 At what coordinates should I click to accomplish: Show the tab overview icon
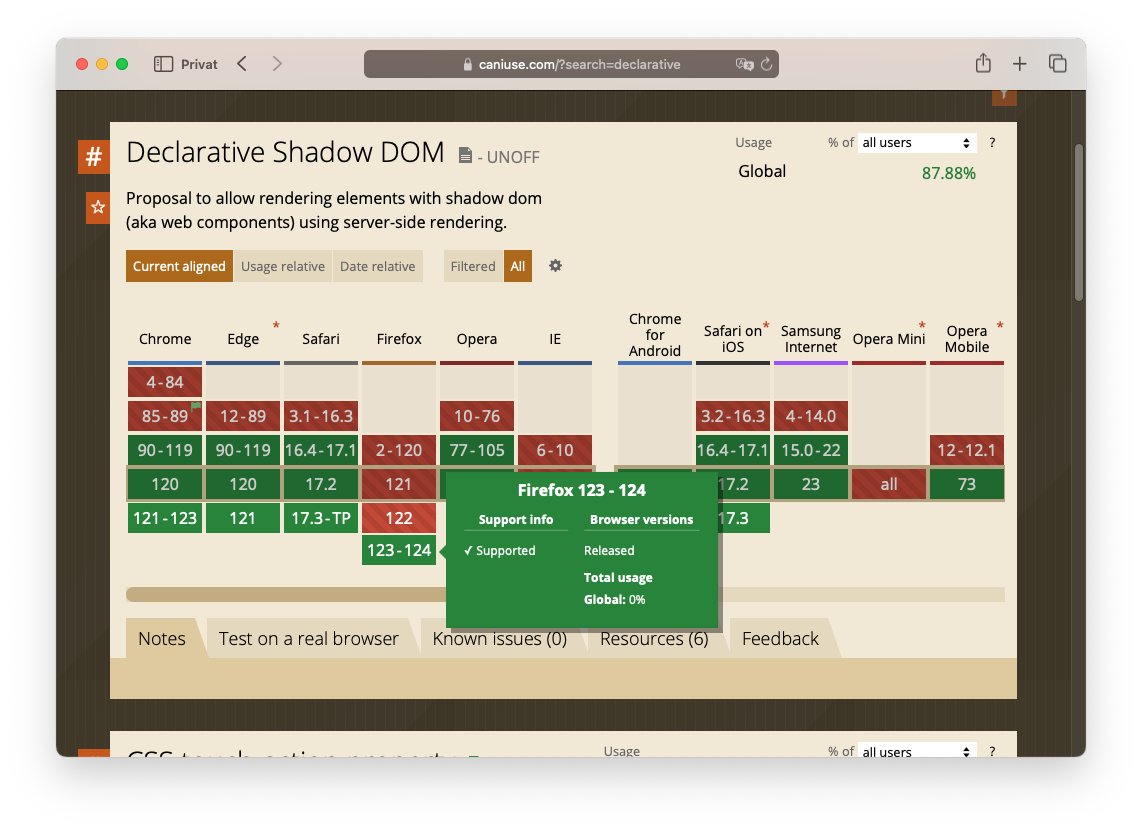[1058, 64]
